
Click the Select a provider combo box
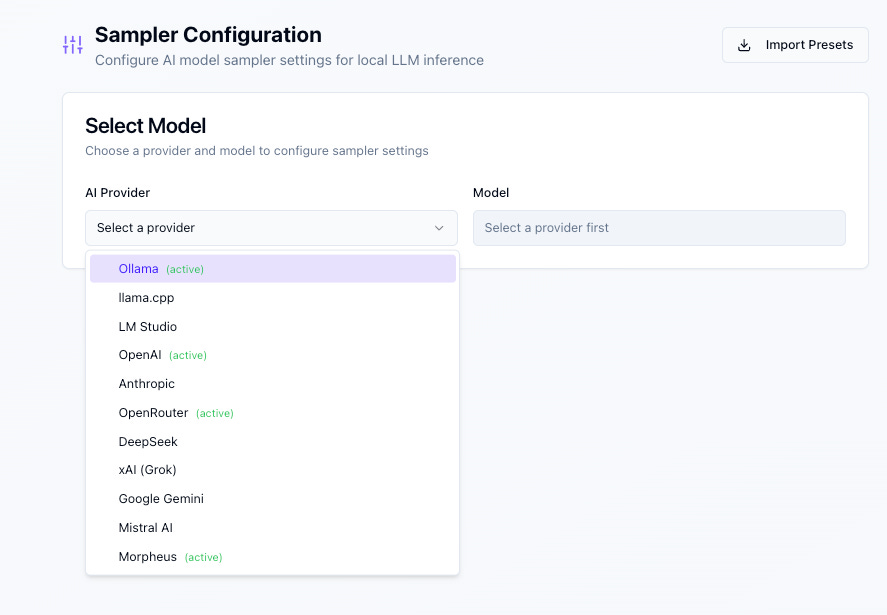271,228
